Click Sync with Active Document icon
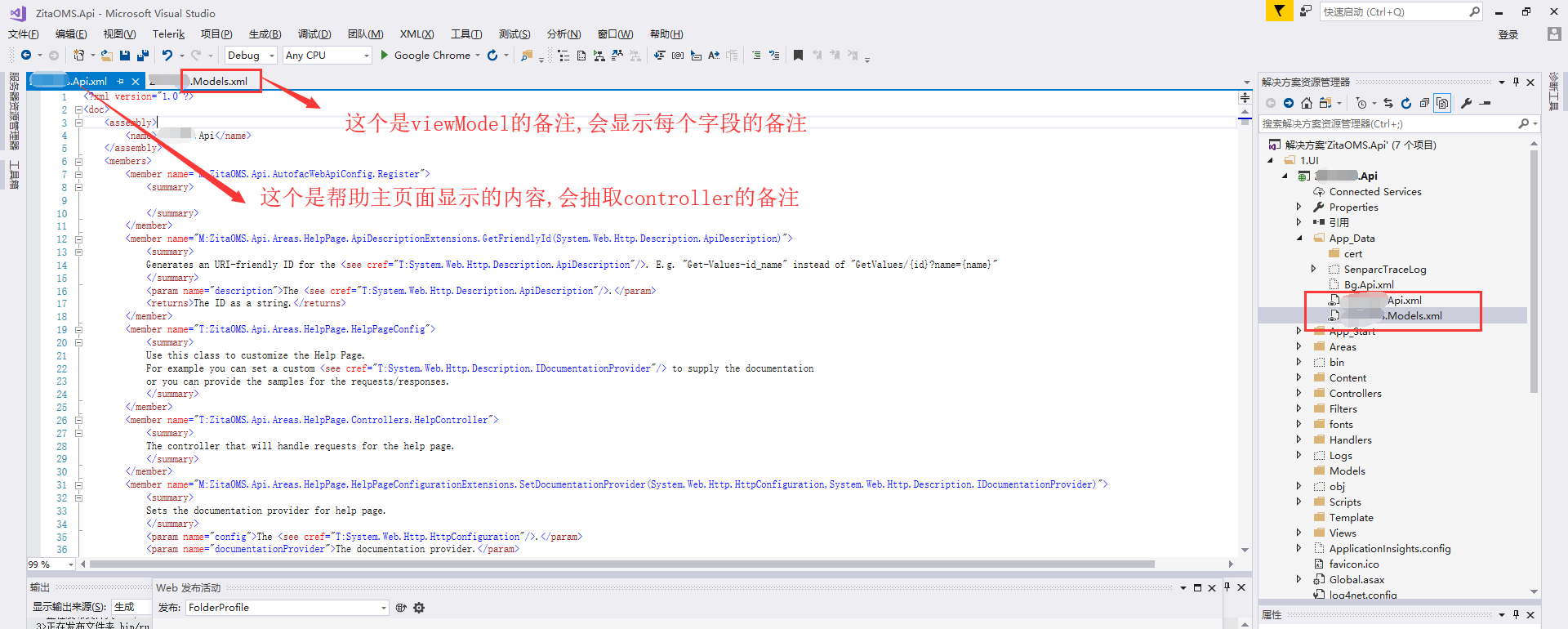1568x629 pixels. 1388,103
